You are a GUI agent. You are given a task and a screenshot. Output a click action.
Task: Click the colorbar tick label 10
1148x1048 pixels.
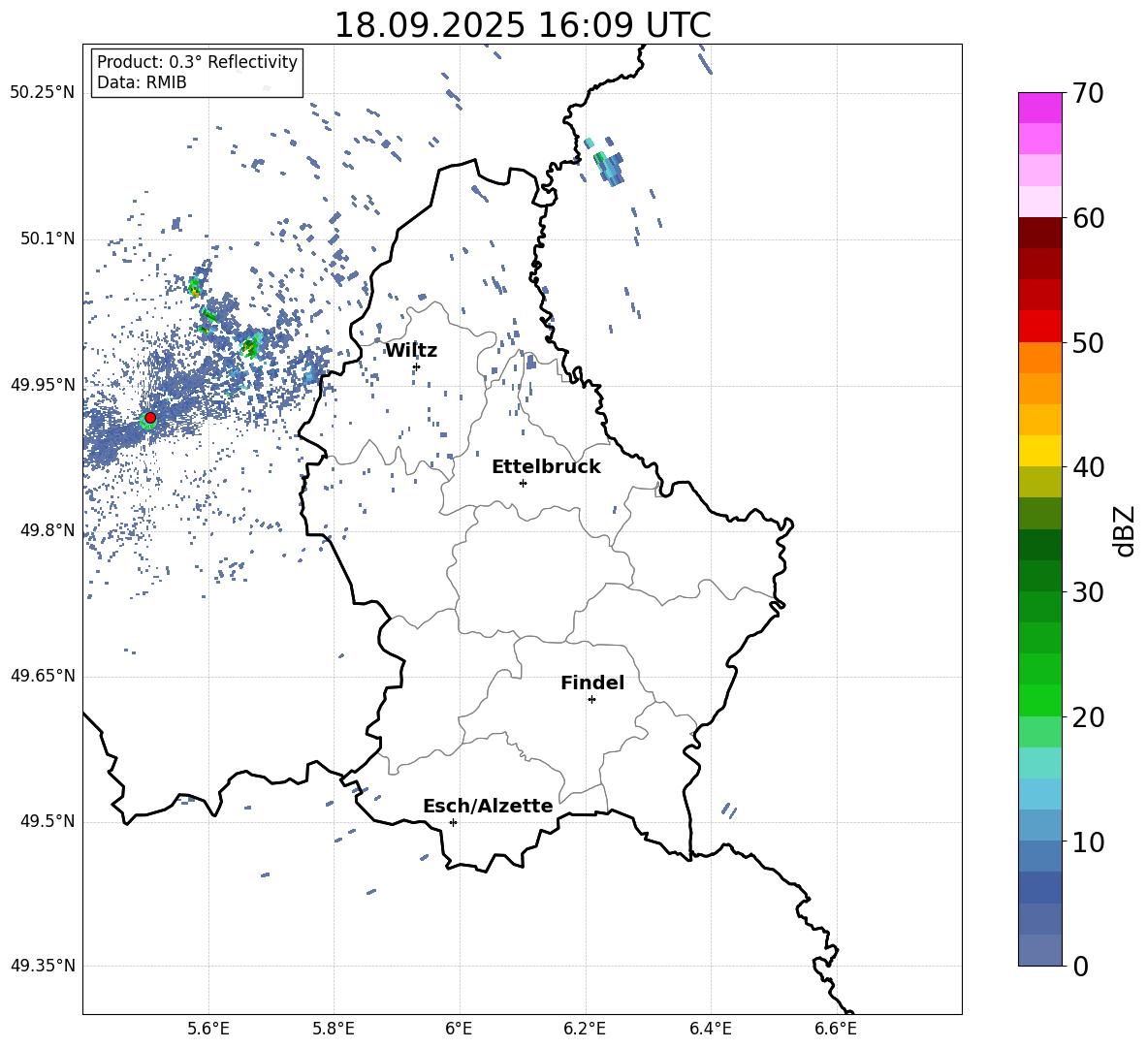[1088, 842]
